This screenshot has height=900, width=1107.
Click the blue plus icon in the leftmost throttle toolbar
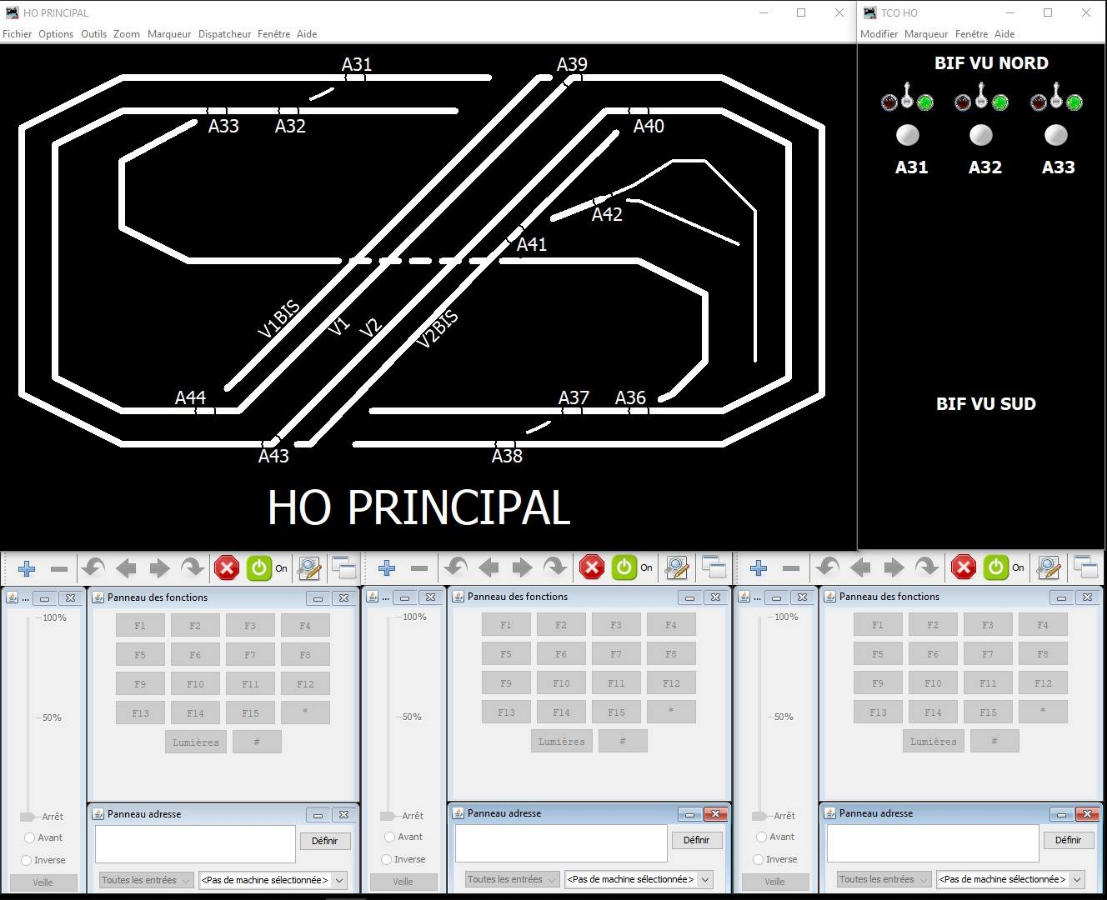tap(27, 569)
